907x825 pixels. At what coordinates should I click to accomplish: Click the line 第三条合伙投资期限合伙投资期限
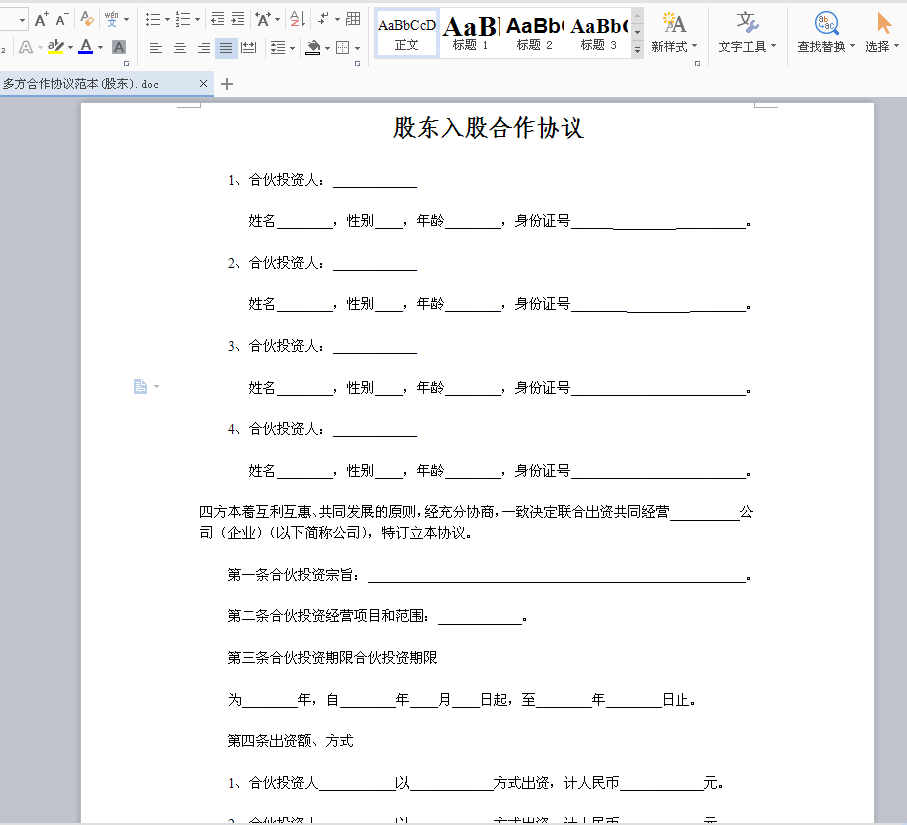332,658
